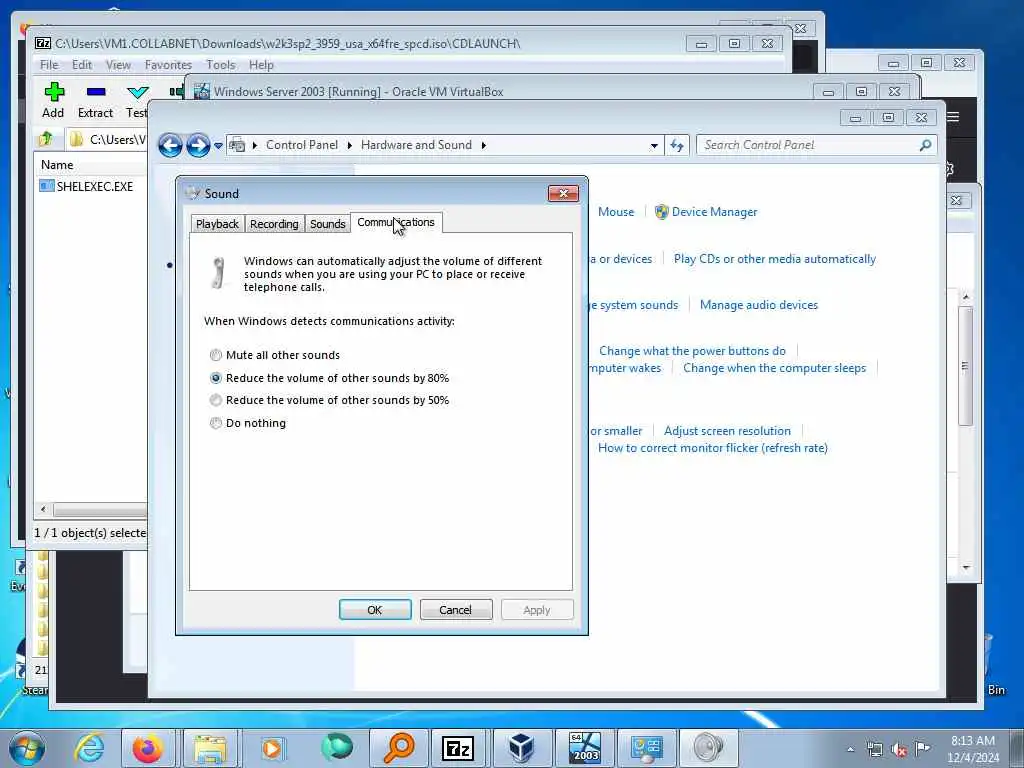1024x768 pixels.
Task: Open Change when the computer sleeps
Action: [x=775, y=368]
